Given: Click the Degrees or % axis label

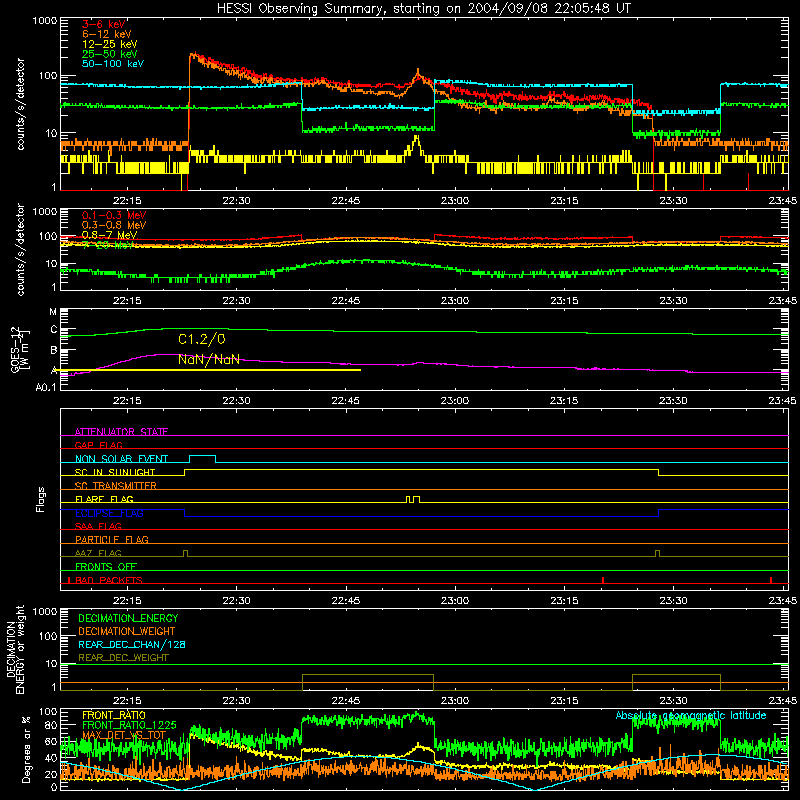Looking at the screenshot, I should point(26,749).
